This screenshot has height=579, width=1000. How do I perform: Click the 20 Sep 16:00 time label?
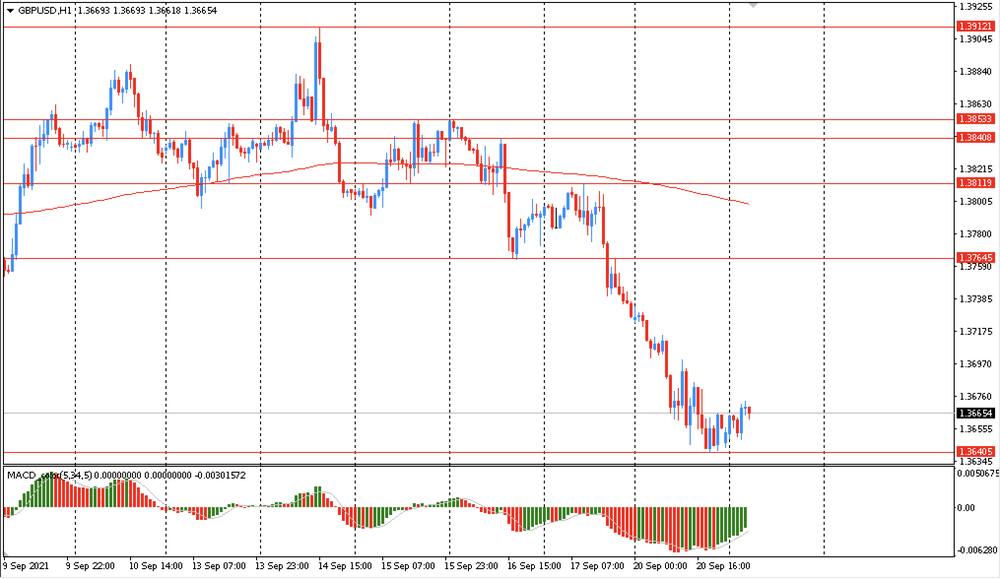[723, 566]
